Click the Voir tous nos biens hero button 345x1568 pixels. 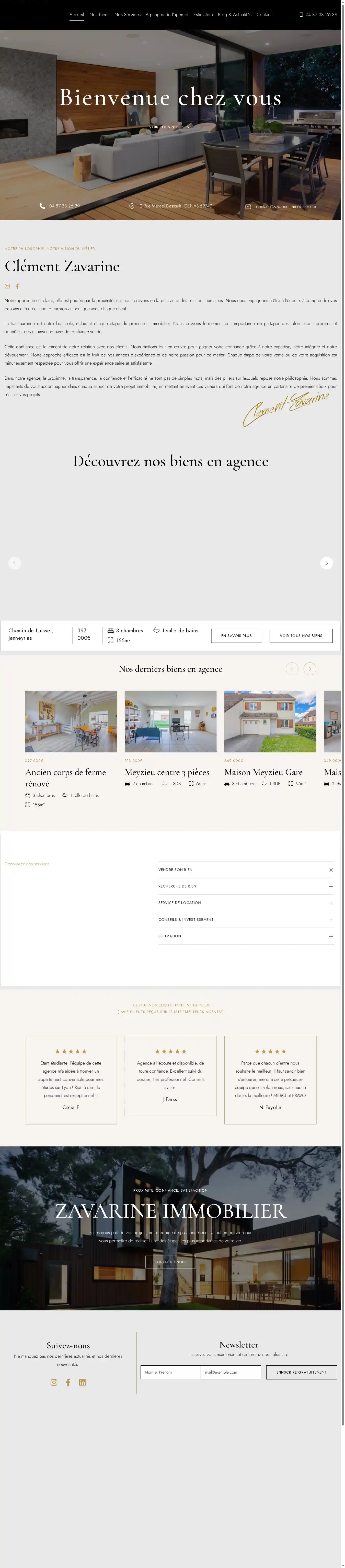point(170,127)
